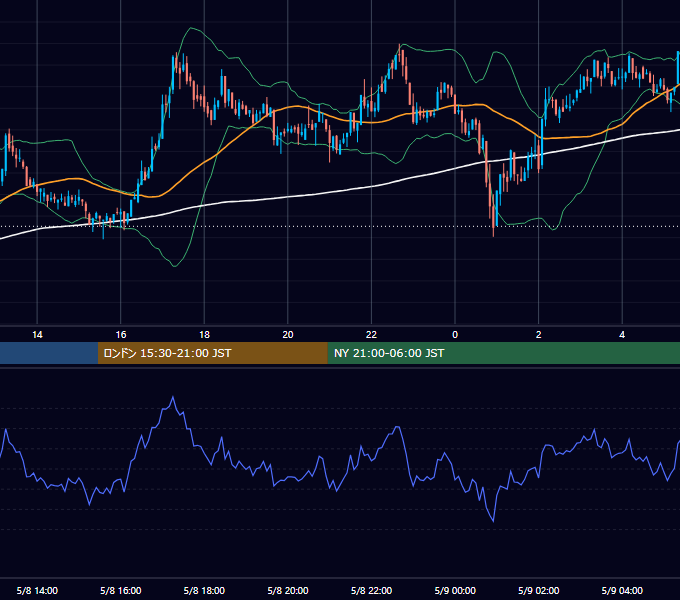Click the 5/9 00:00 date label

(x=455, y=591)
